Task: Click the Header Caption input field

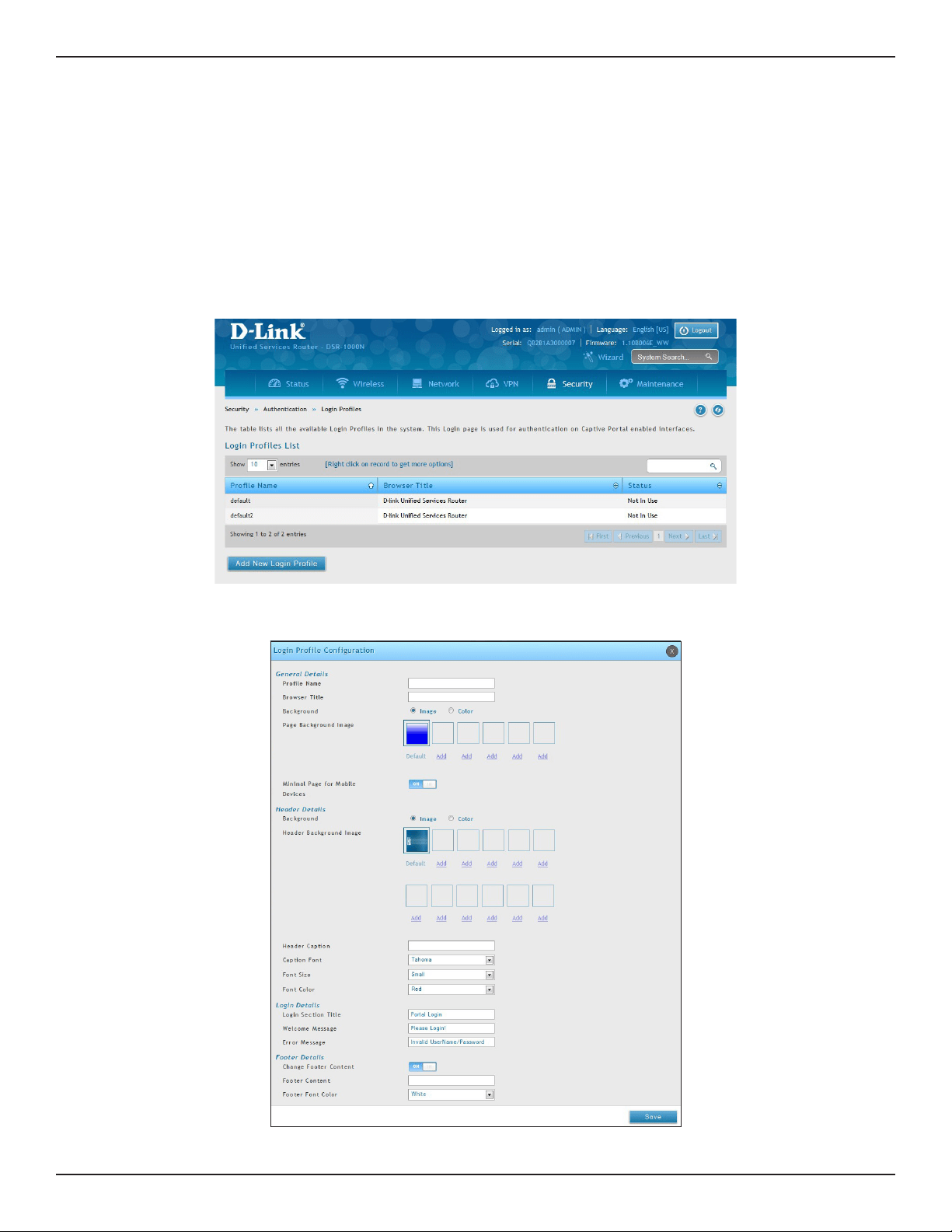Action: click(x=452, y=946)
